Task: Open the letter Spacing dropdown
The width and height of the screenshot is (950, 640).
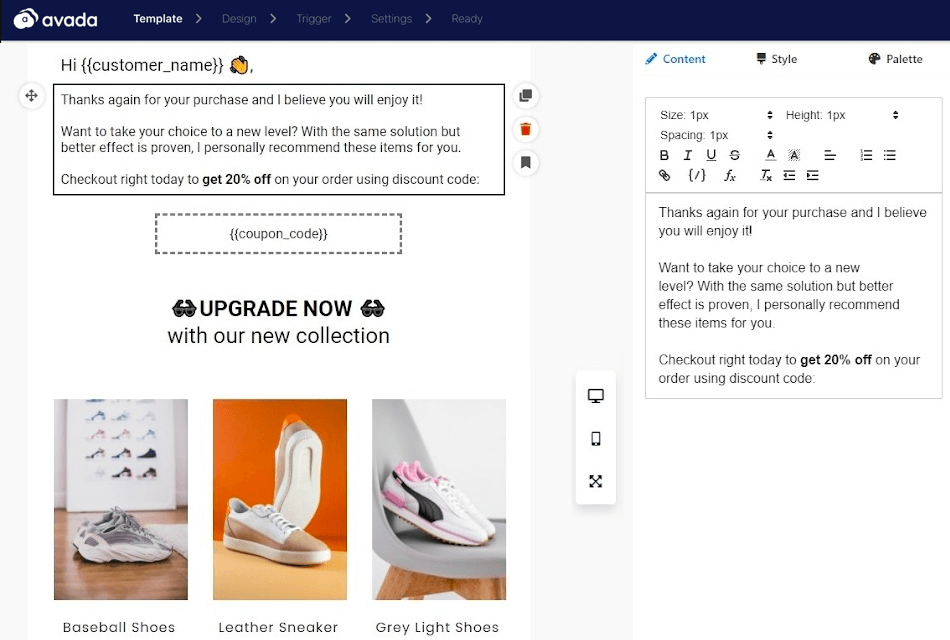Action: point(717,135)
